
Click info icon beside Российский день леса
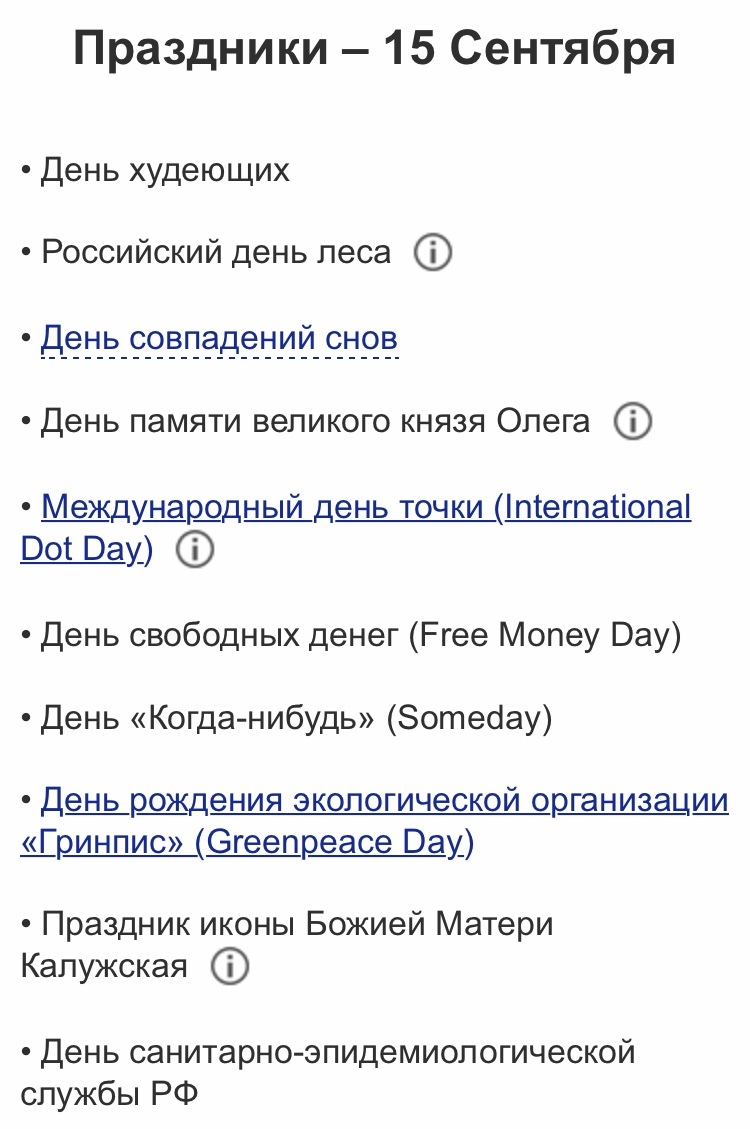coord(433,253)
